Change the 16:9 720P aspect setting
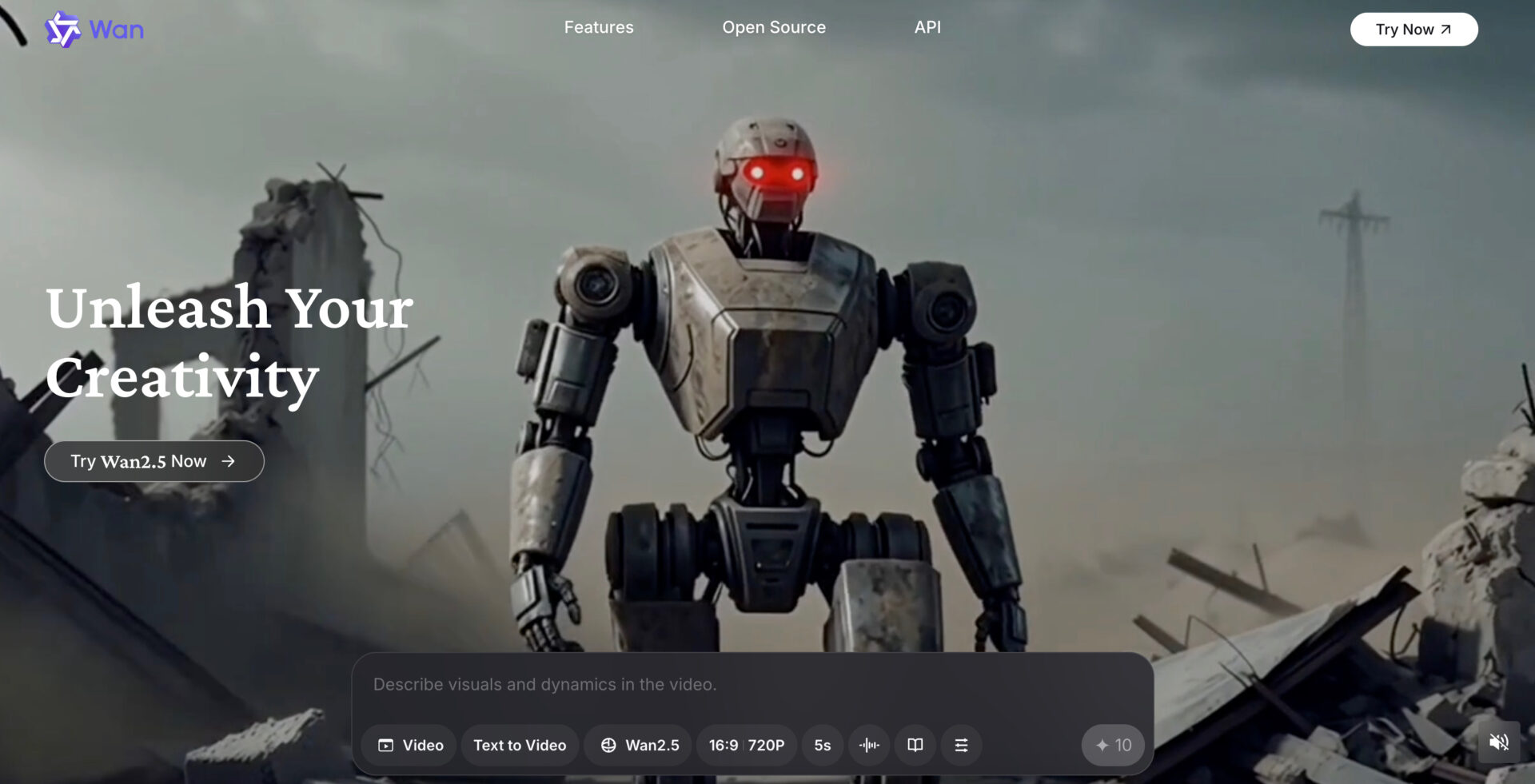 [747, 745]
